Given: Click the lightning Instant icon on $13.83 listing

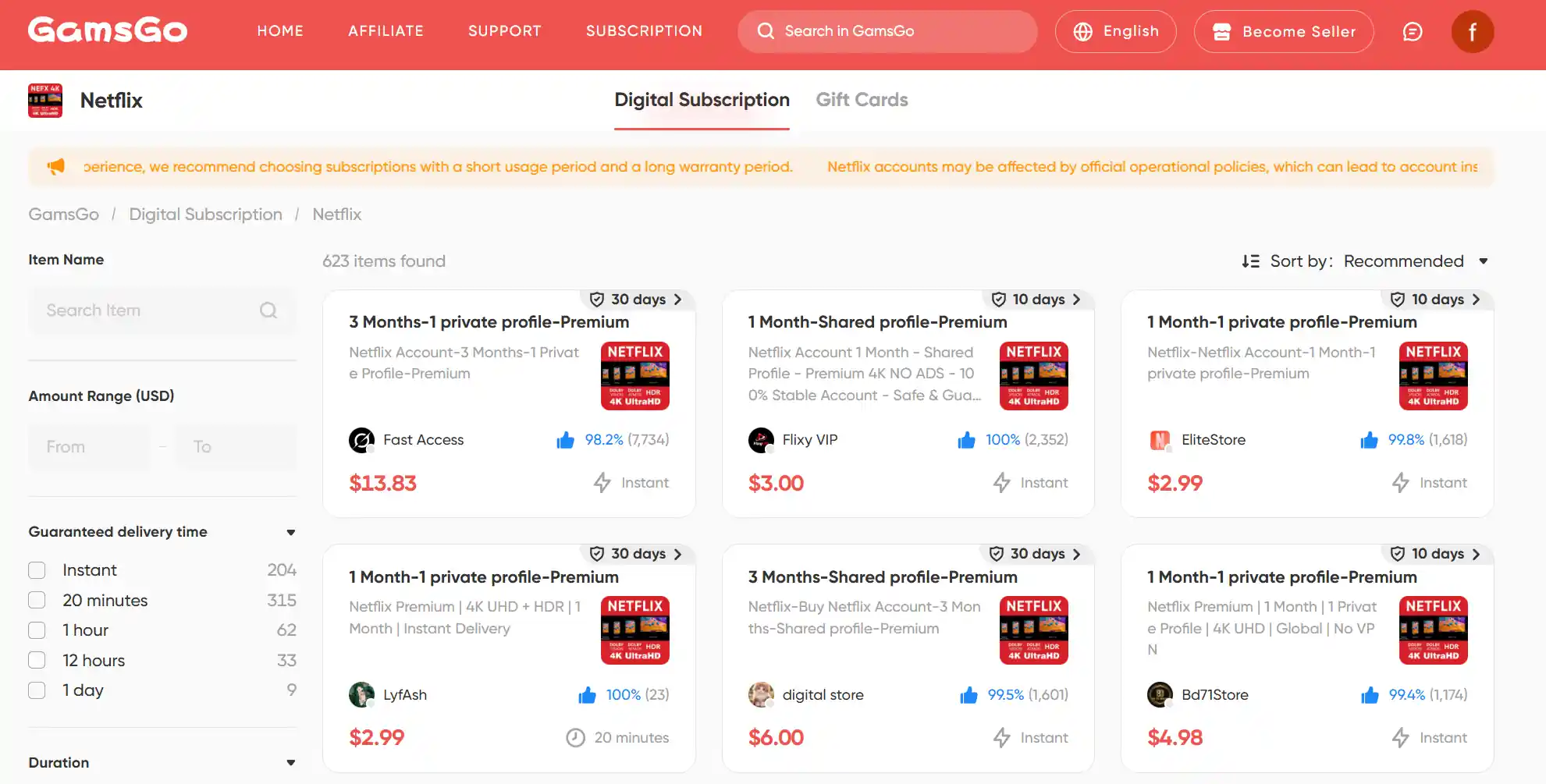Looking at the screenshot, I should tap(602, 483).
